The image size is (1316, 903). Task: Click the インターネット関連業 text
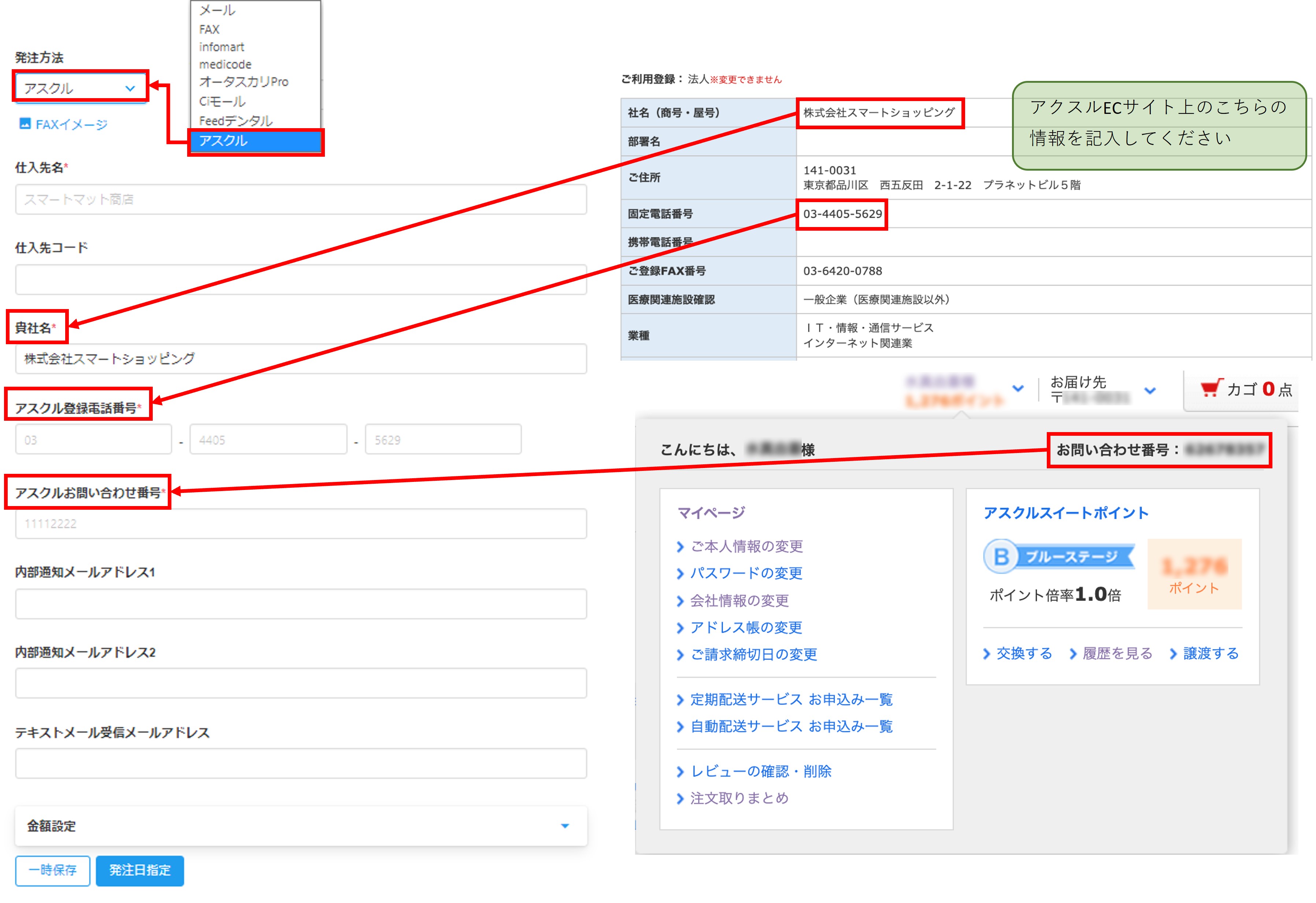[857, 343]
